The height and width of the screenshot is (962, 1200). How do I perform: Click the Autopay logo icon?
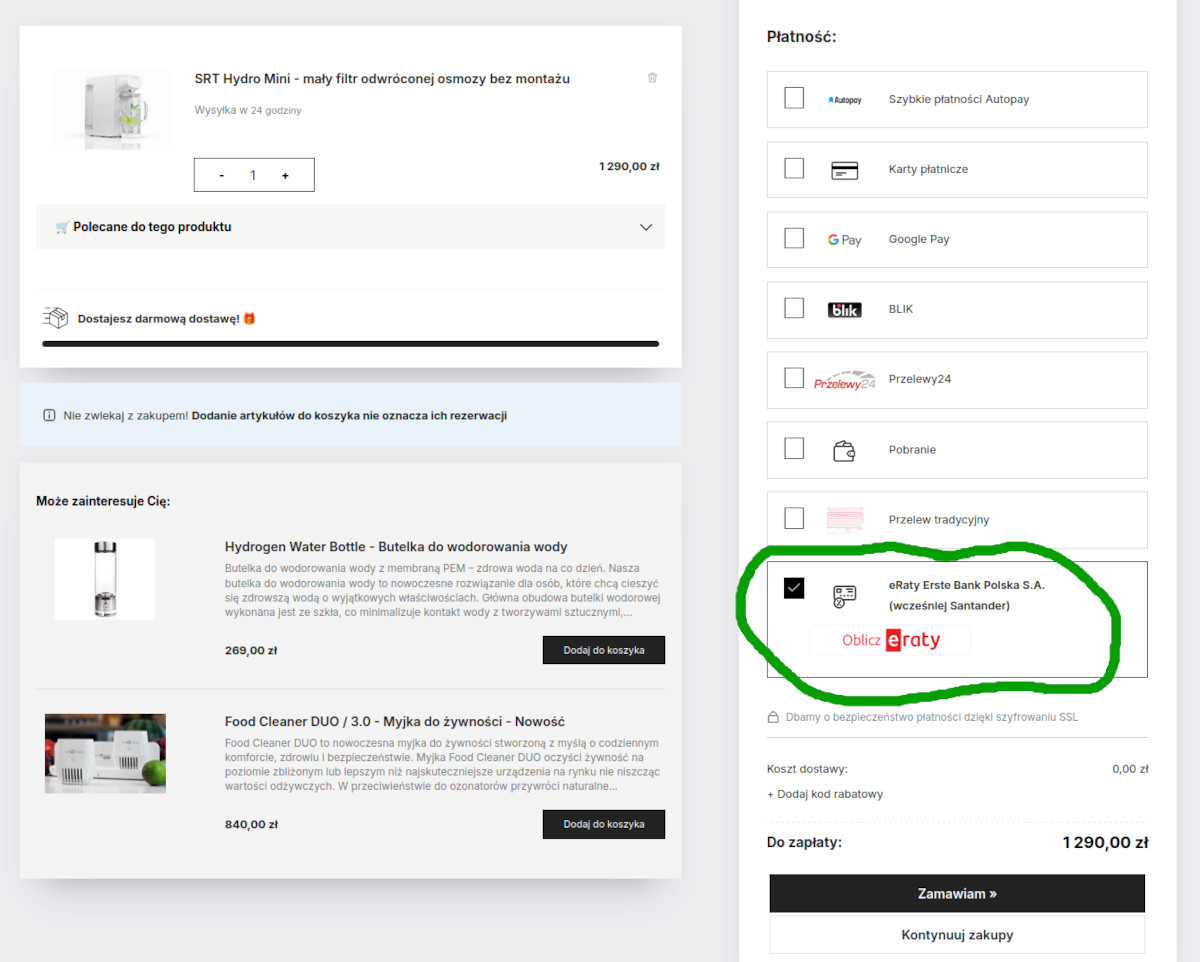click(x=845, y=100)
